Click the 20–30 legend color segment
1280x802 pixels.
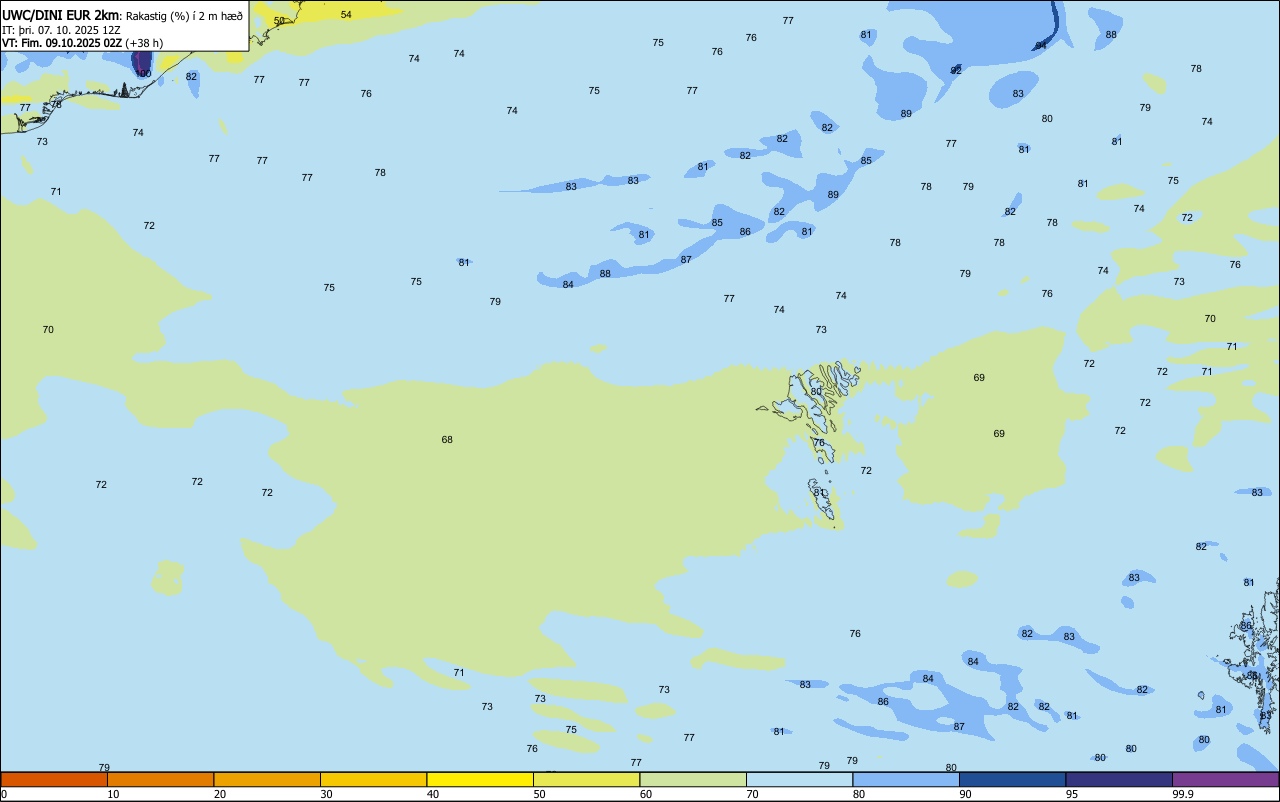coord(267,779)
